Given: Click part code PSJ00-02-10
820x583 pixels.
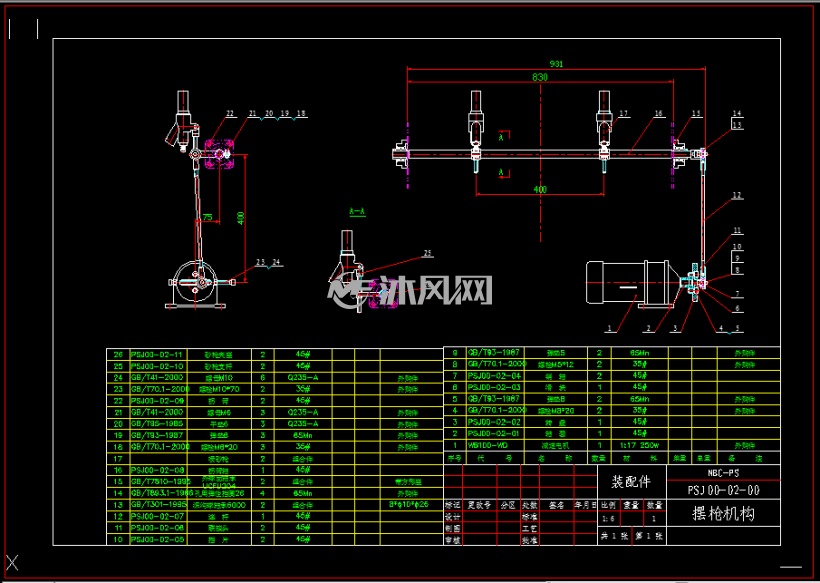Looking at the screenshot, I should tap(157, 366).
